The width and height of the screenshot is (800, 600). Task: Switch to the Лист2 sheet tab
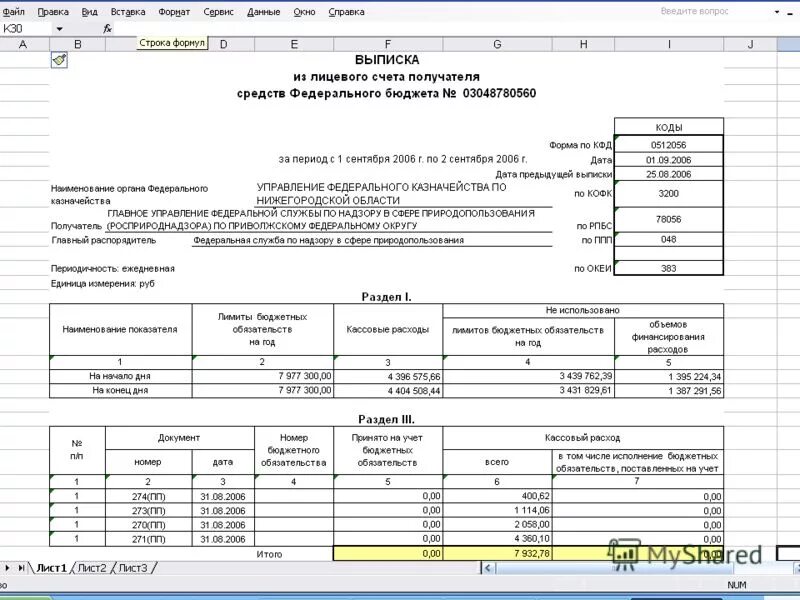(92, 568)
